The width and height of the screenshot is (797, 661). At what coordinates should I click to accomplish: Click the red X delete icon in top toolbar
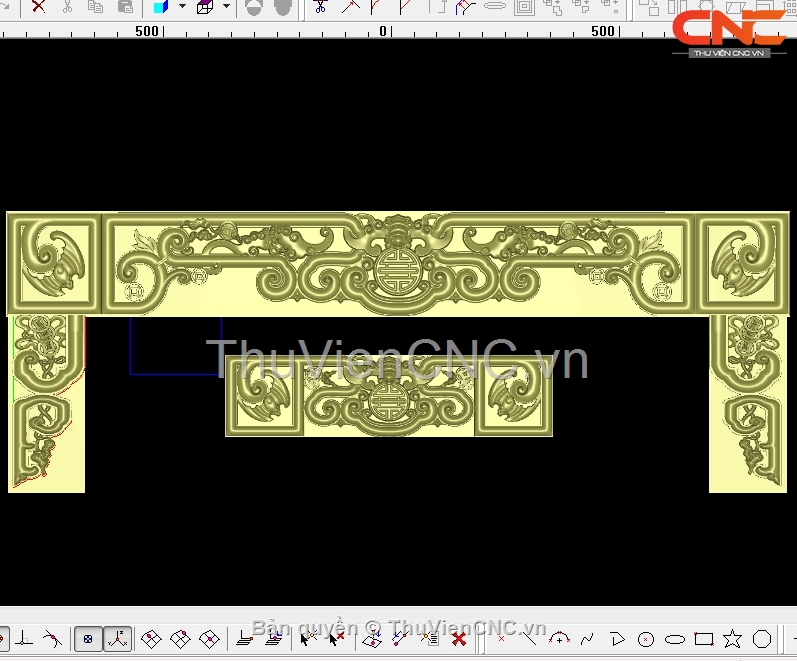[38, 6]
